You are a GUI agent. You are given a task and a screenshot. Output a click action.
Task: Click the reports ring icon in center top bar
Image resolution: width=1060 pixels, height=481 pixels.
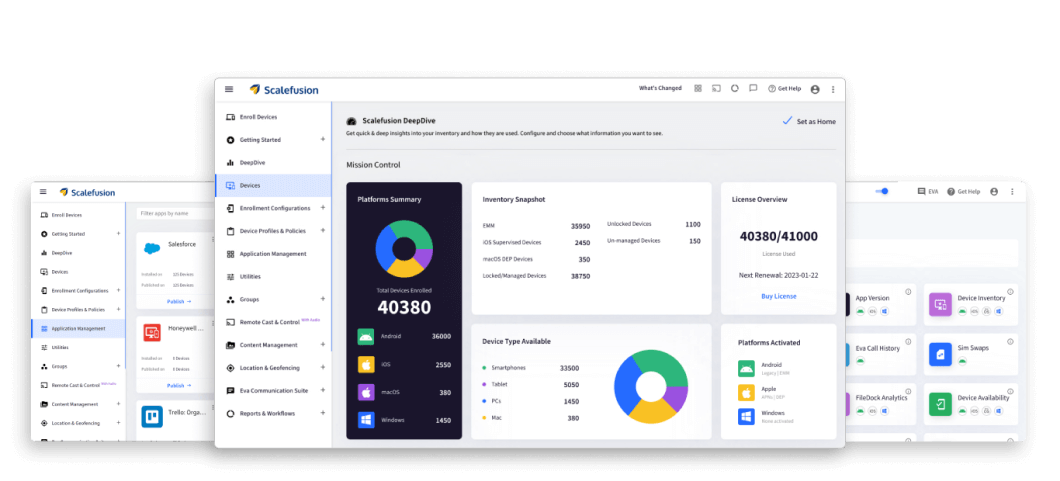click(x=735, y=88)
